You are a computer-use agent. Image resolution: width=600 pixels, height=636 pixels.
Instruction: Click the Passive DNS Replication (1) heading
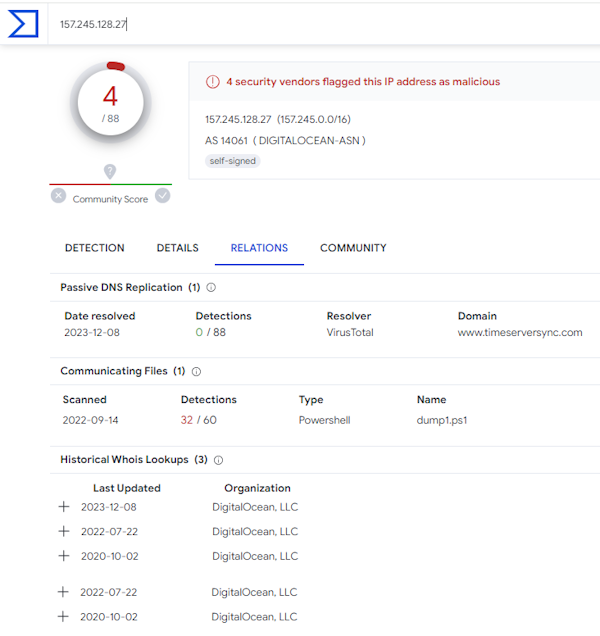point(130,288)
